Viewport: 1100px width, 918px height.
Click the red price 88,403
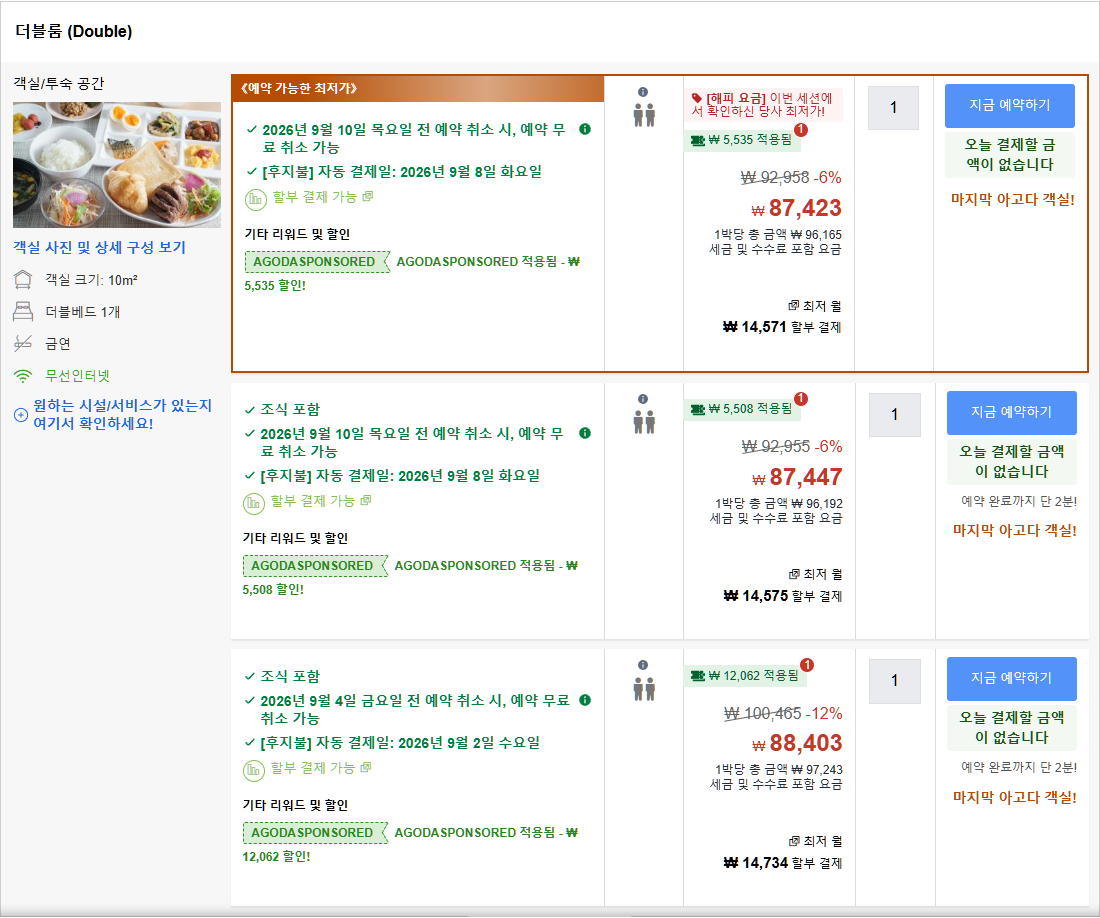pyautogui.click(x=805, y=743)
